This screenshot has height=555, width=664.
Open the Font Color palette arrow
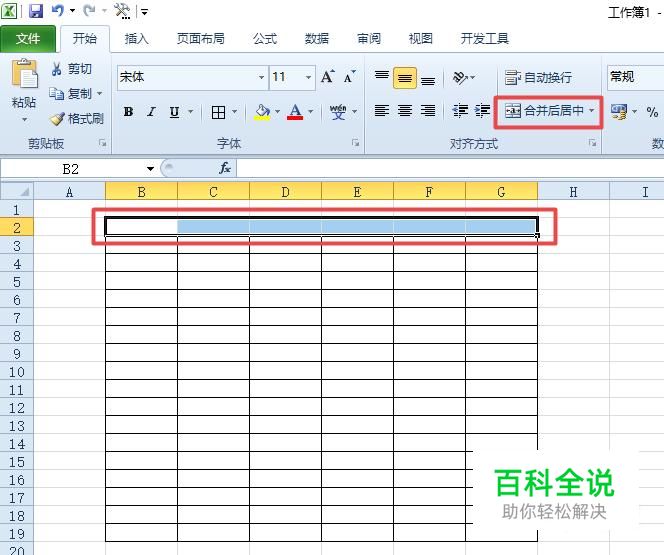point(311,112)
